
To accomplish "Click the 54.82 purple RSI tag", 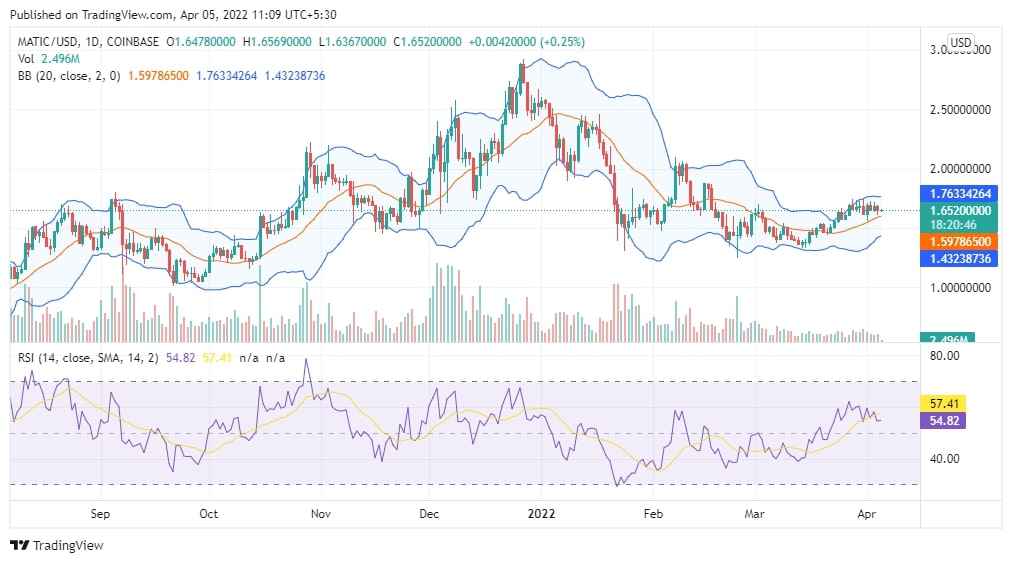I will (943, 421).
